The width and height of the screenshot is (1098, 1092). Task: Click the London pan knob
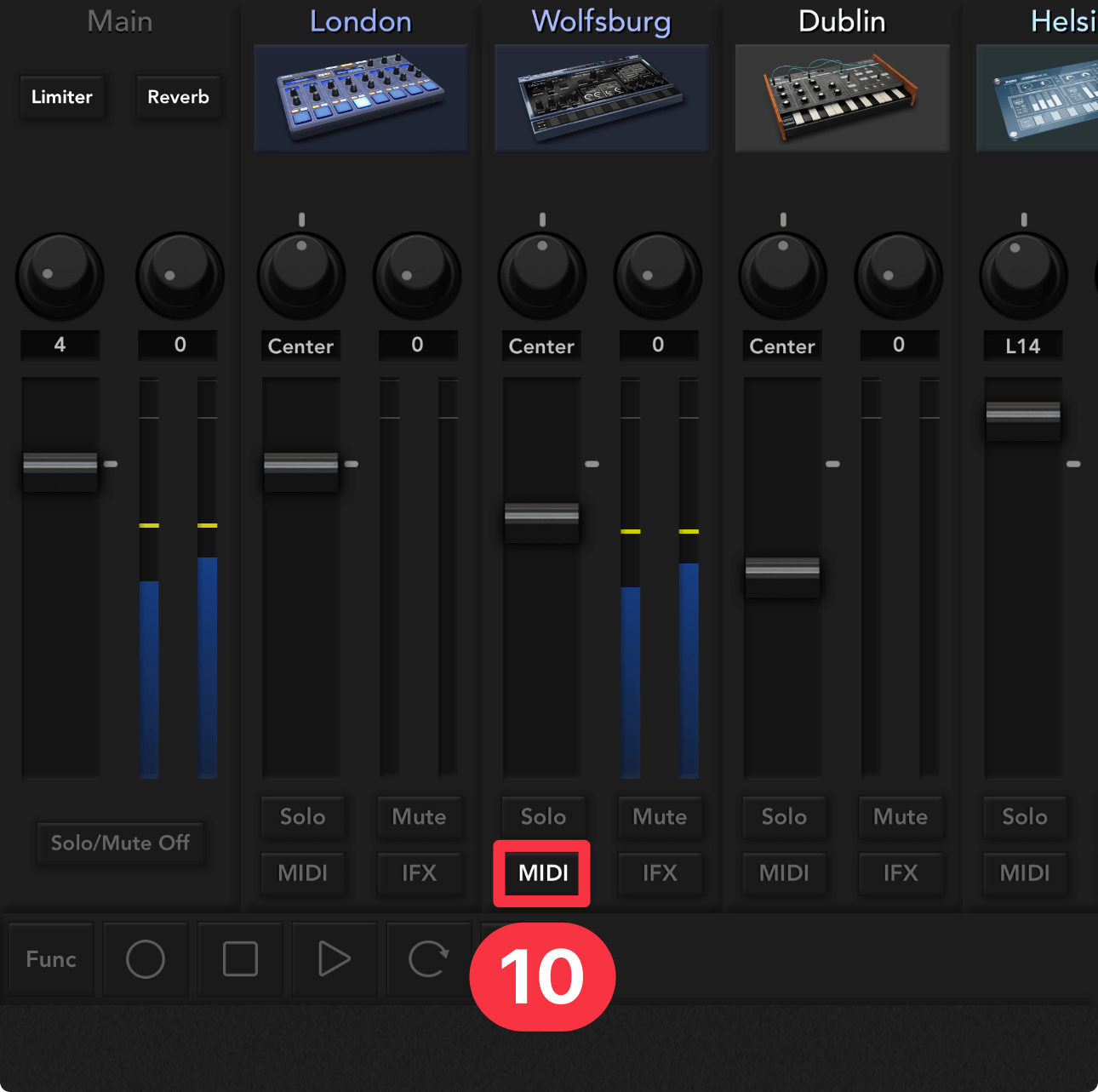[x=301, y=276]
